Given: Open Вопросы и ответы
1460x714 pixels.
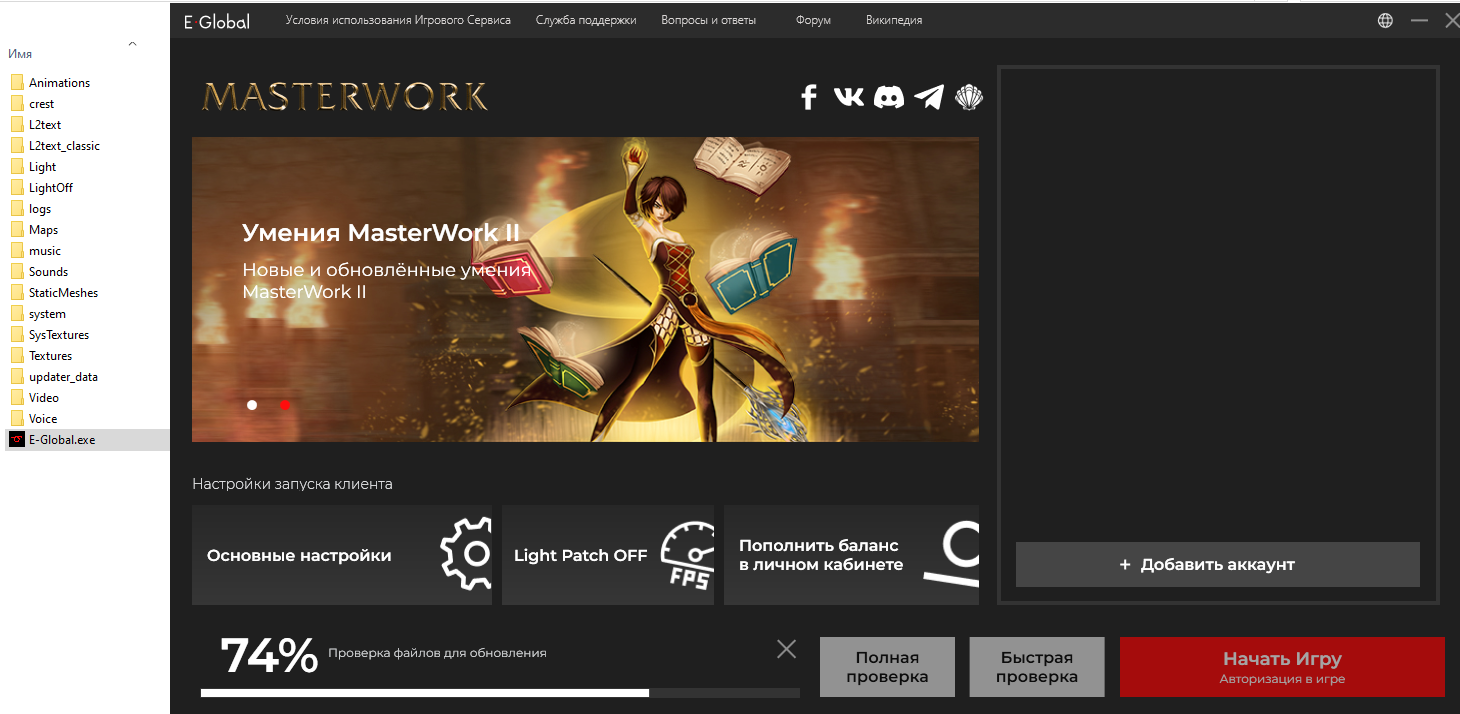Looking at the screenshot, I should (x=709, y=20).
